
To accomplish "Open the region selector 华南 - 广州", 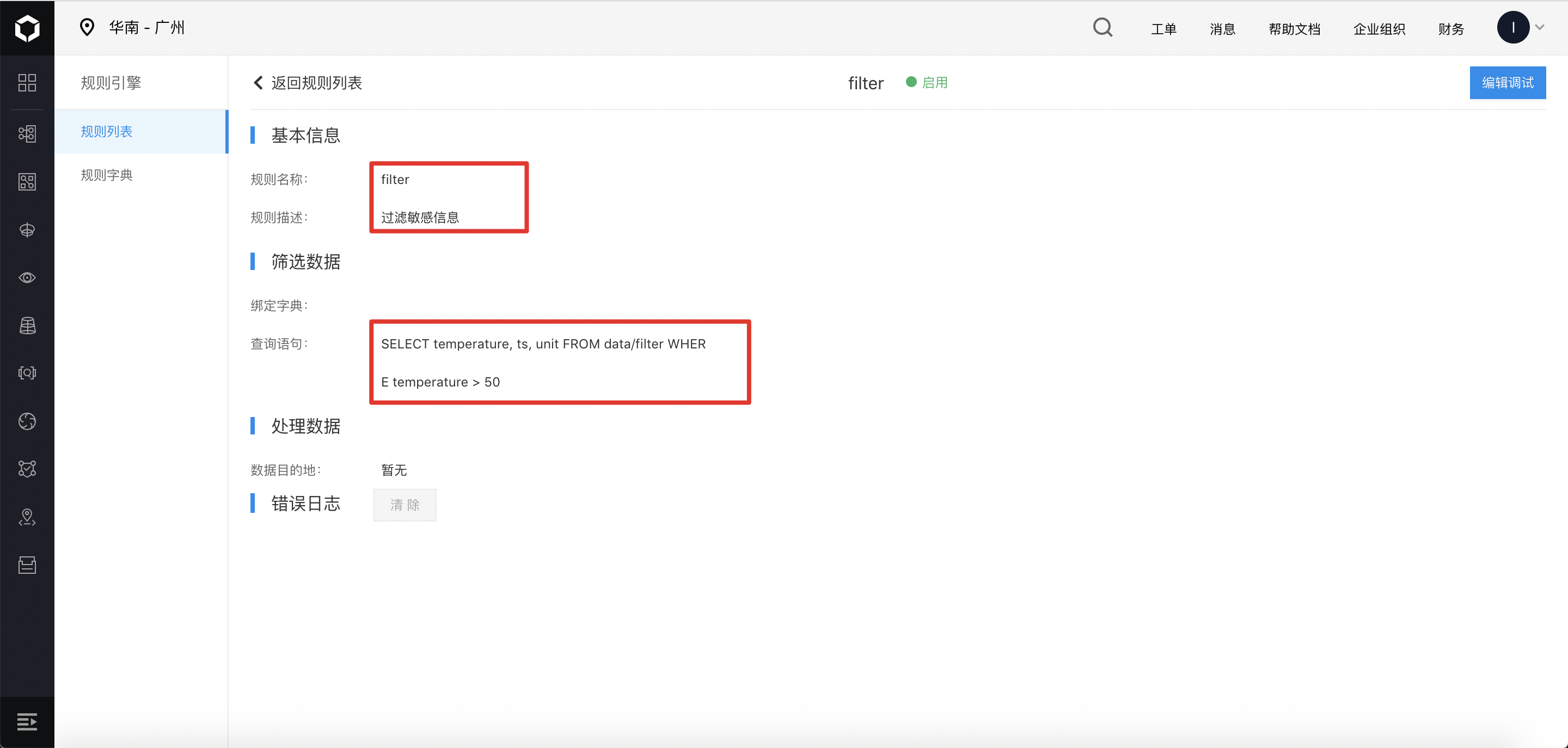I will (x=146, y=27).
